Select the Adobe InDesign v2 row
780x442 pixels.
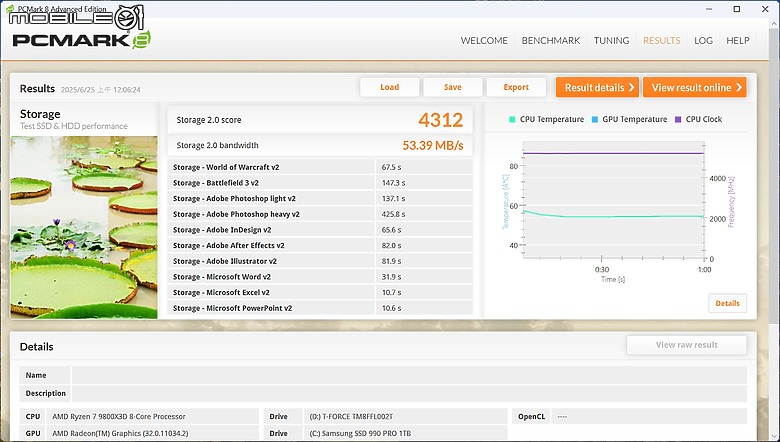tap(320, 230)
